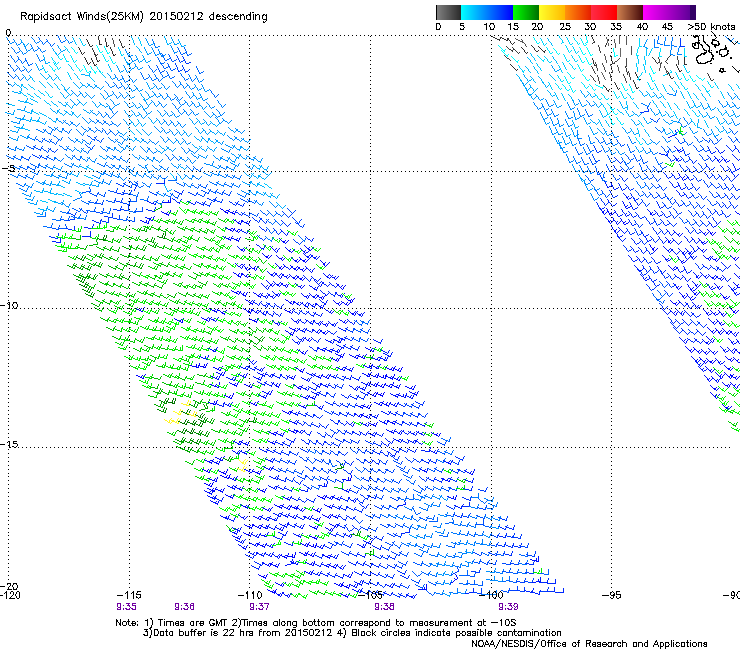Pick the orange 25–30 knots legend swatch

click(x=578, y=12)
